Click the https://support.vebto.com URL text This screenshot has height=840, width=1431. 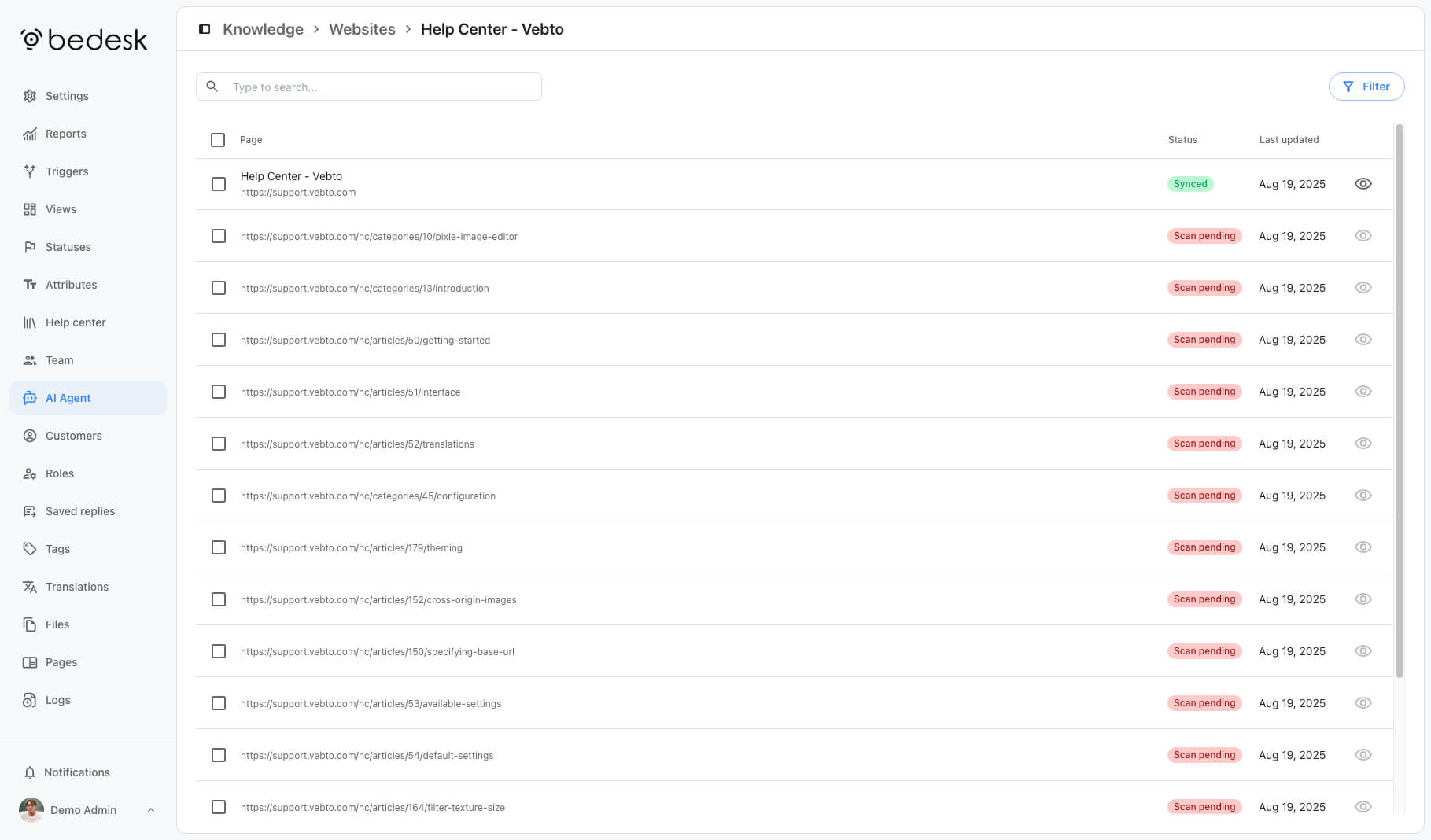(298, 193)
